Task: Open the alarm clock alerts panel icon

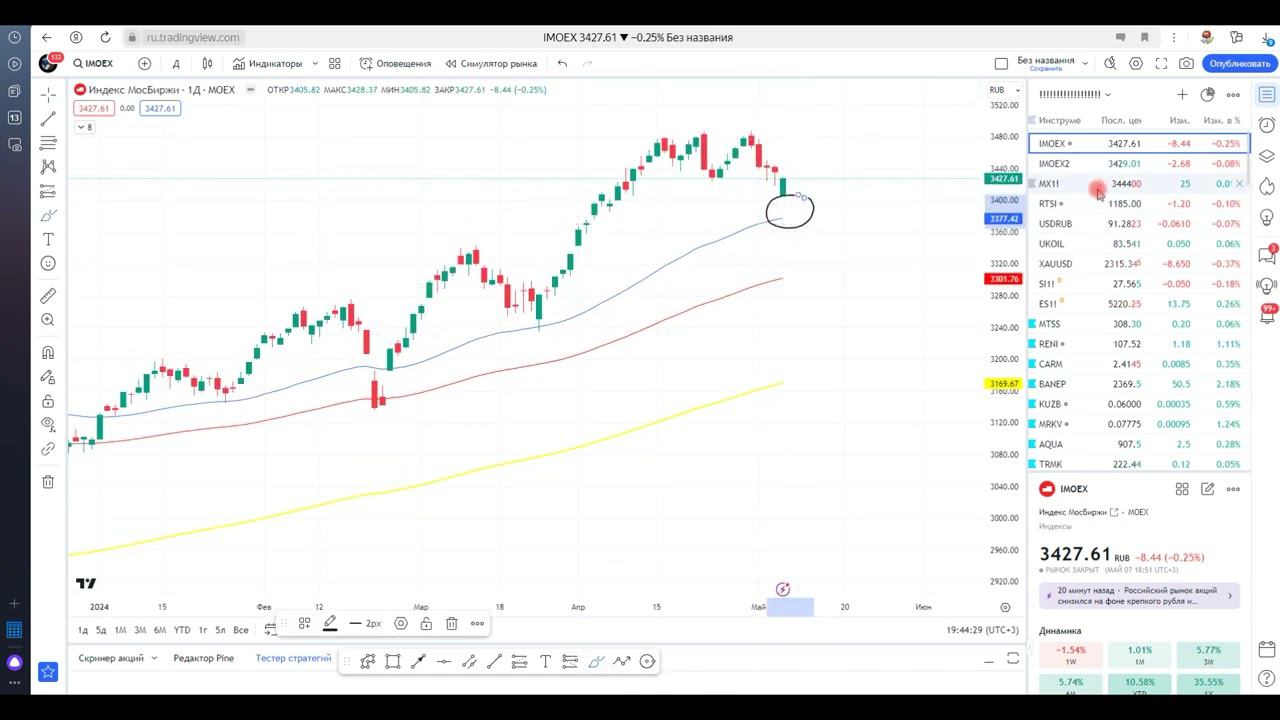Action: click(x=1266, y=125)
